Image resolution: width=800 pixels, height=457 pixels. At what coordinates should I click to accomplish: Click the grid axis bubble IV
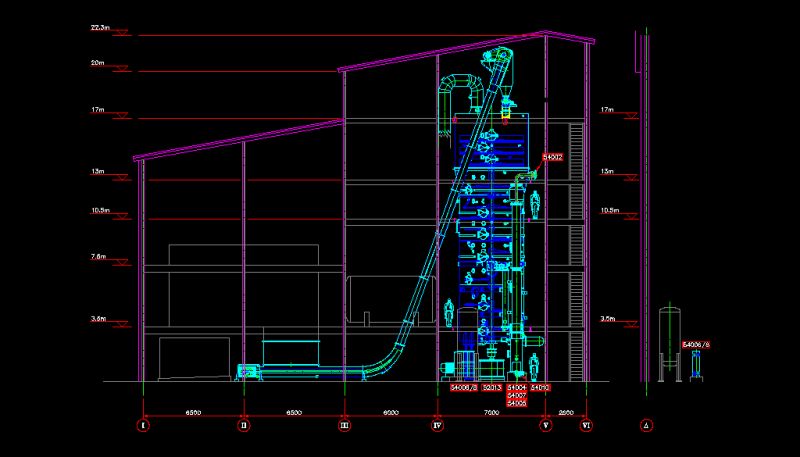437,426
